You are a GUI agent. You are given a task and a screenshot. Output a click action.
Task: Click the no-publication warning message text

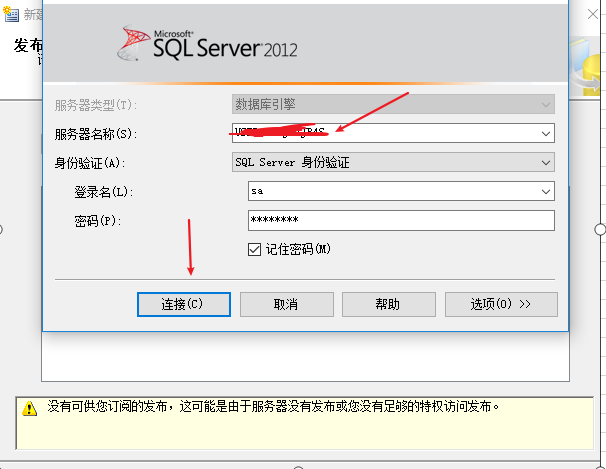[x=273, y=407]
